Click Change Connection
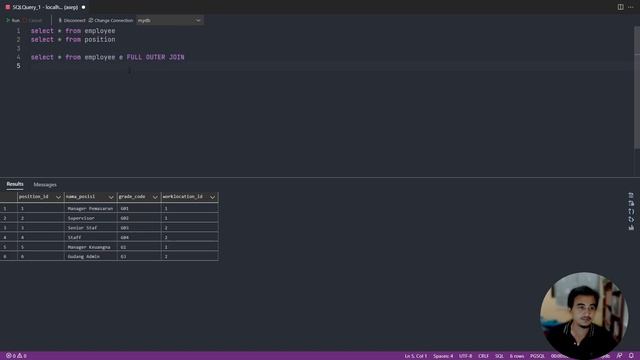 [x=111, y=20]
